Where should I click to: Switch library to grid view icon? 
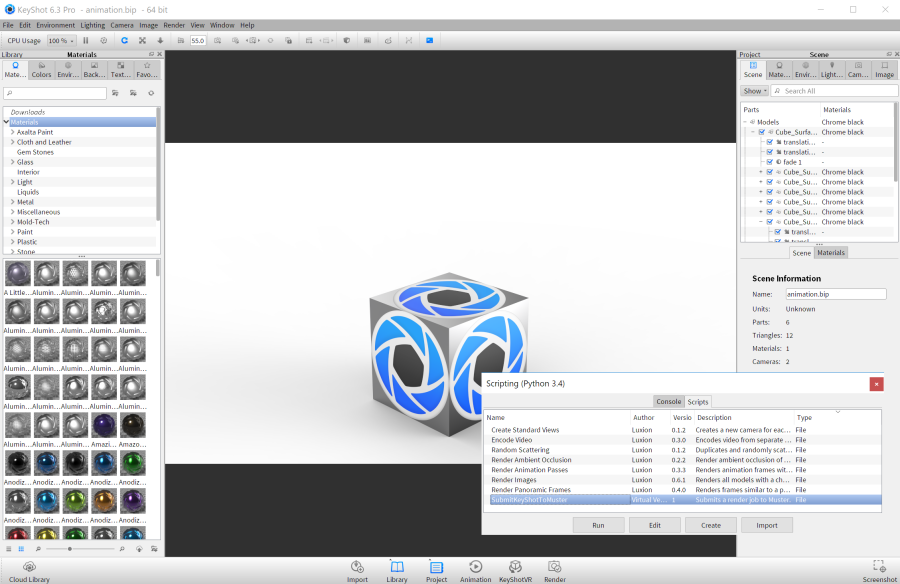21,549
